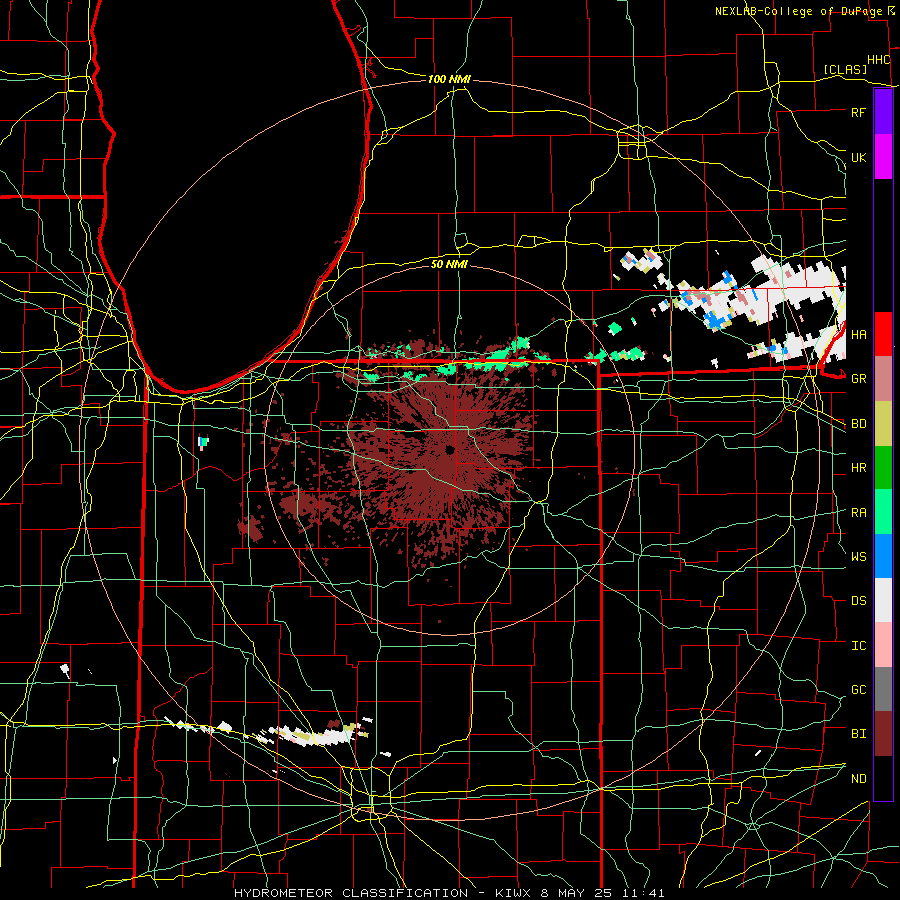Viewport: 900px width, 900px height.
Task: Click the RA light green legend swatch
Action: click(x=883, y=512)
